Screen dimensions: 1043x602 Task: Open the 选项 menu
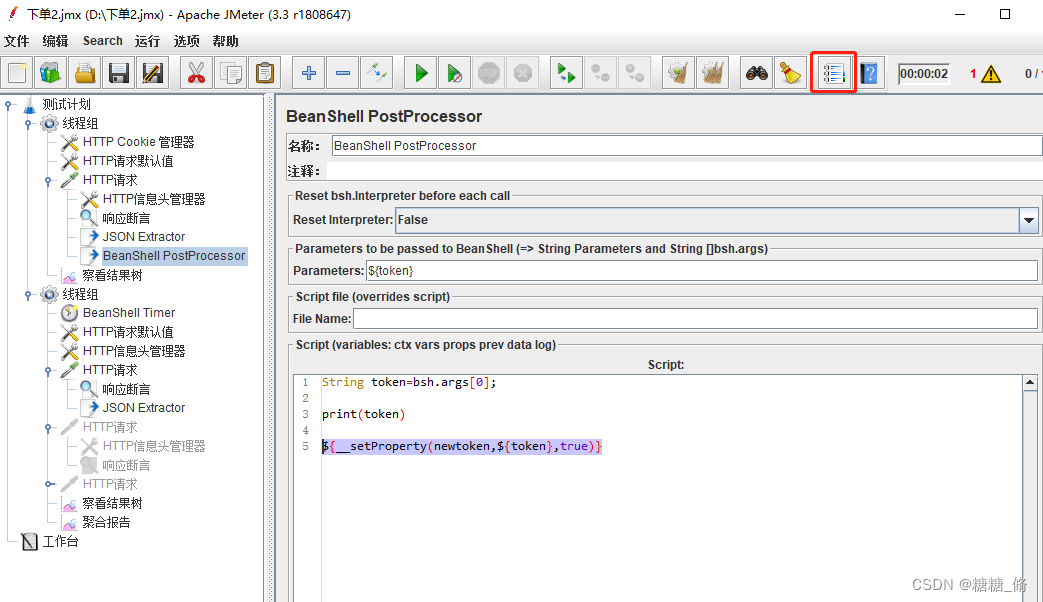(186, 41)
